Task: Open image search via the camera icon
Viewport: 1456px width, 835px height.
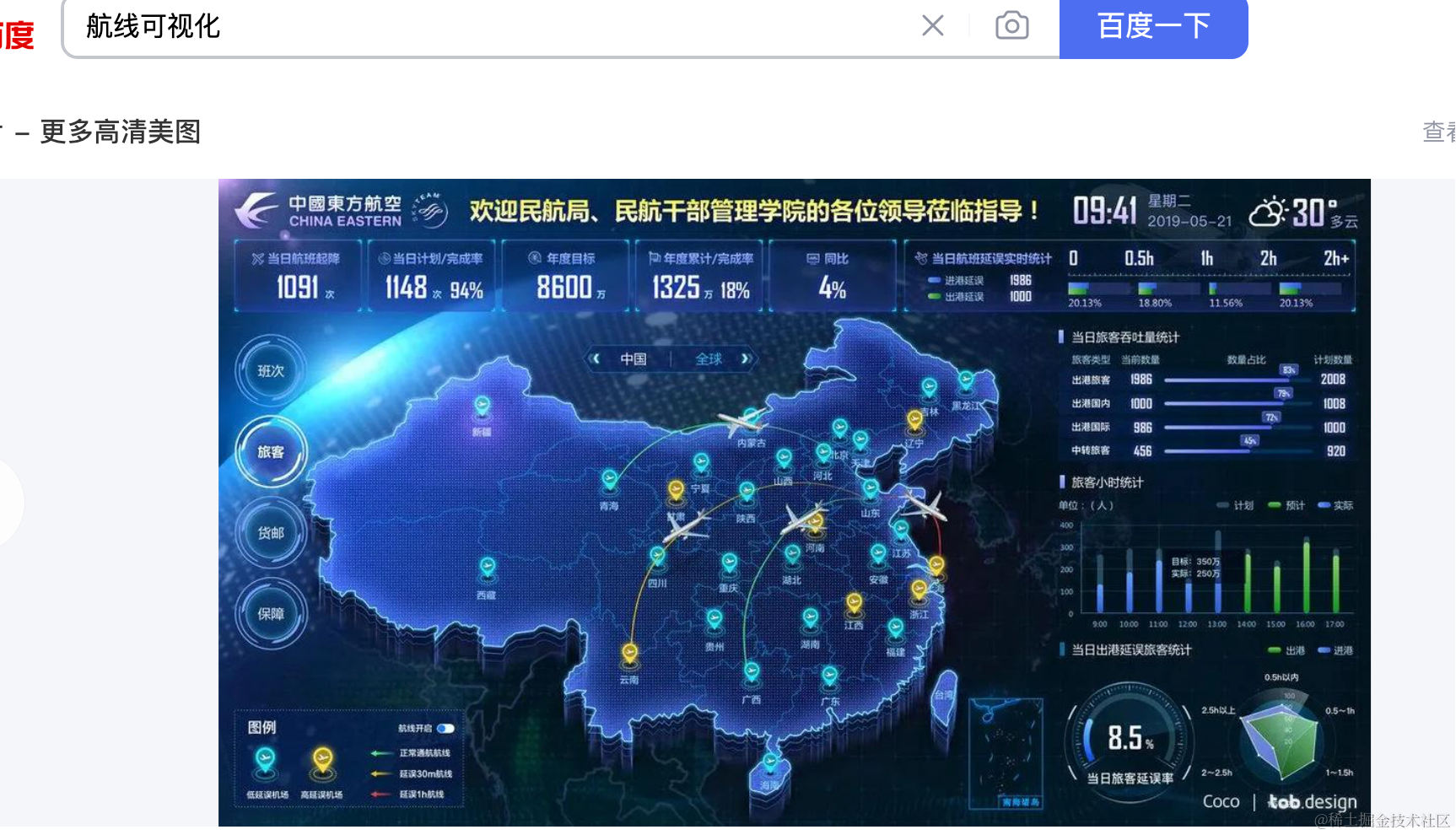Action: click(x=1011, y=25)
